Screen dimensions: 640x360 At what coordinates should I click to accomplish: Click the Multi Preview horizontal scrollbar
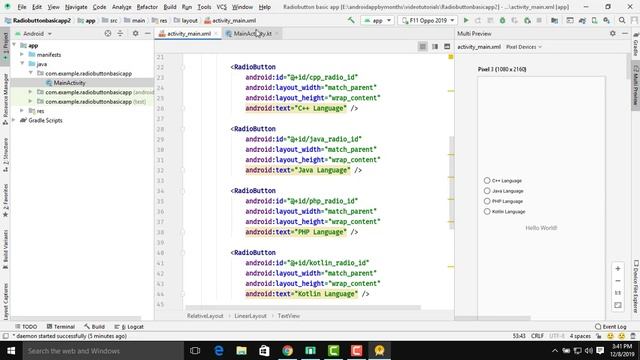click(x=493, y=318)
